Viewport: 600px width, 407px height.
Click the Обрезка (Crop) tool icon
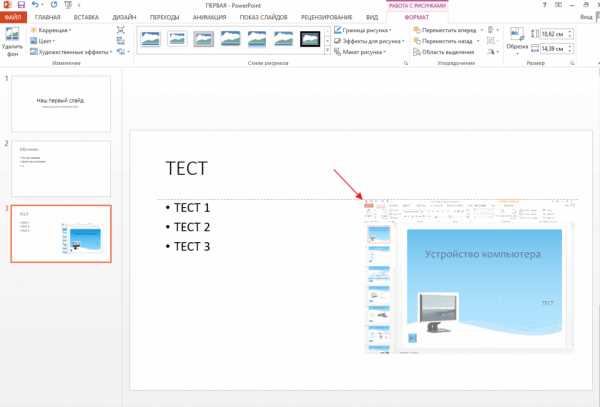[517, 34]
